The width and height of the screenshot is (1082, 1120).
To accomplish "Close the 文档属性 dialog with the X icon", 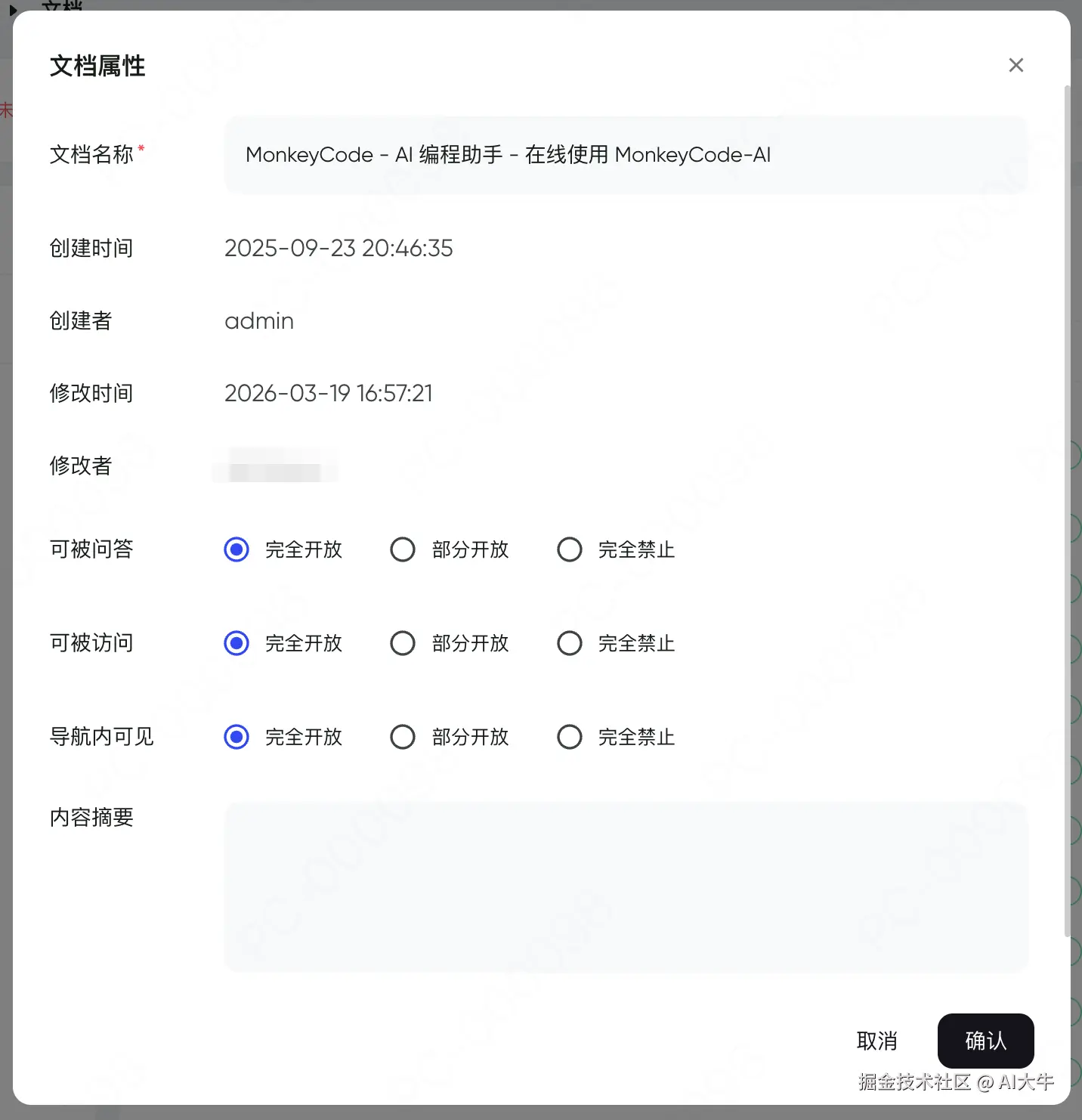I will coord(1016,65).
